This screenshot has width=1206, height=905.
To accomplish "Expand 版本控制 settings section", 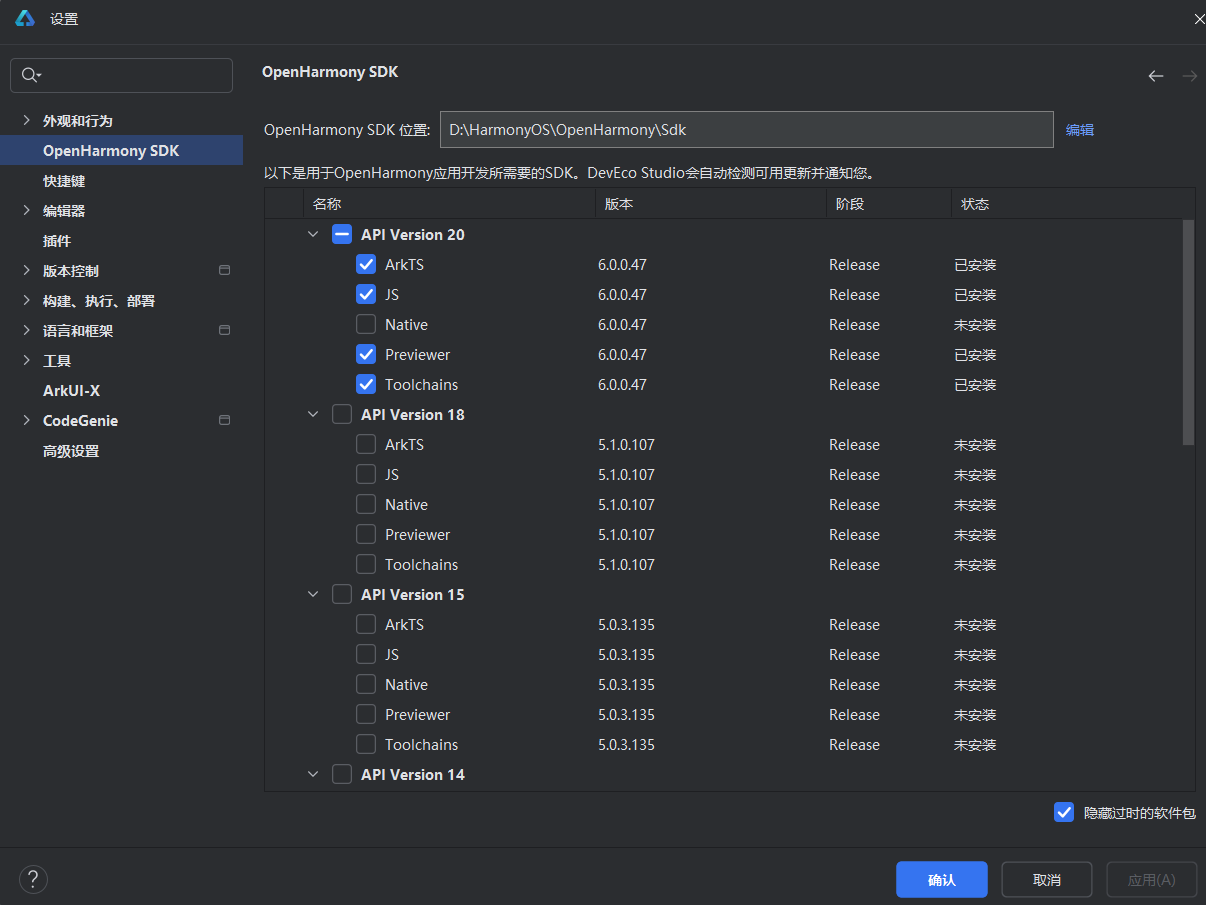I will (x=26, y=270).
